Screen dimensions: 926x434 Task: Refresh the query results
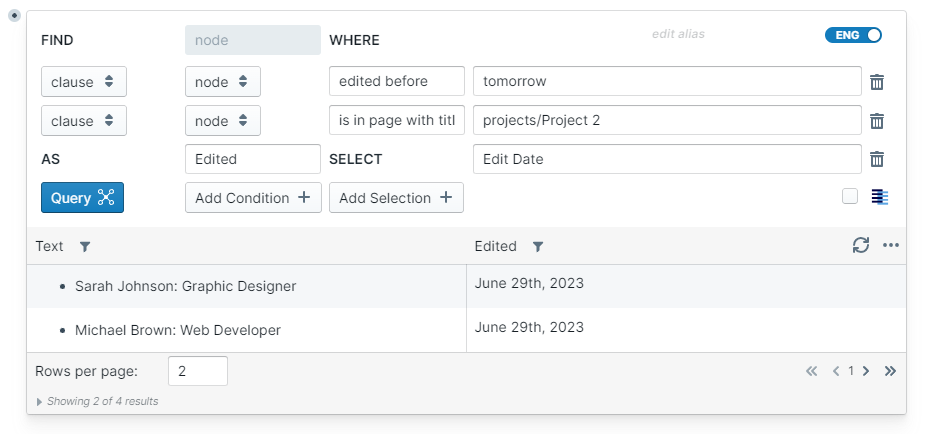point(860,245)
